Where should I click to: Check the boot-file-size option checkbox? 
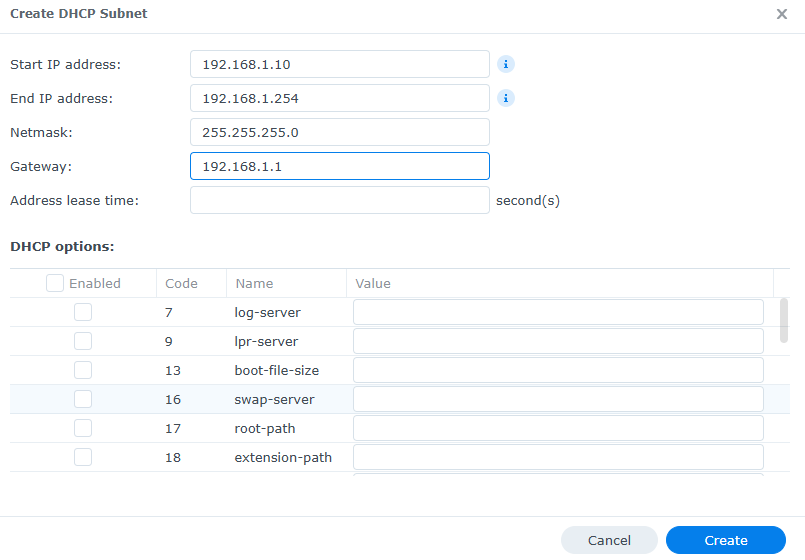pos(83,370)
